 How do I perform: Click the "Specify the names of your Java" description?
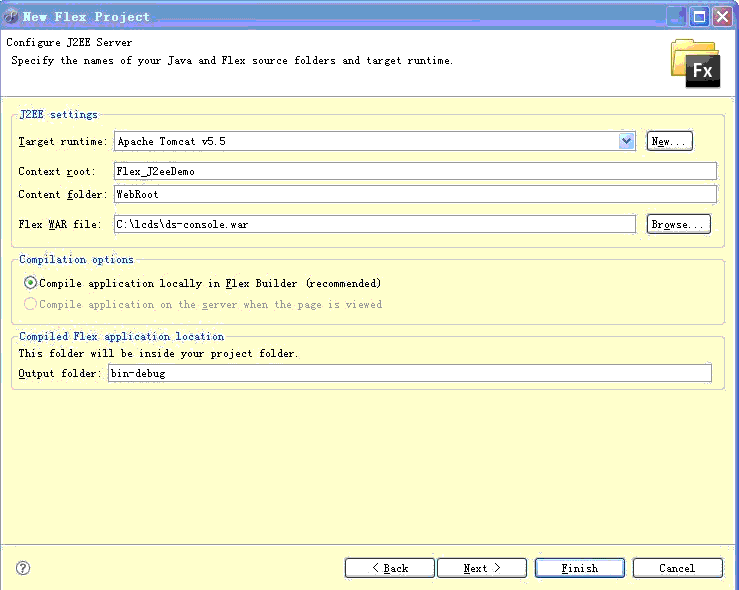point(232,61)
